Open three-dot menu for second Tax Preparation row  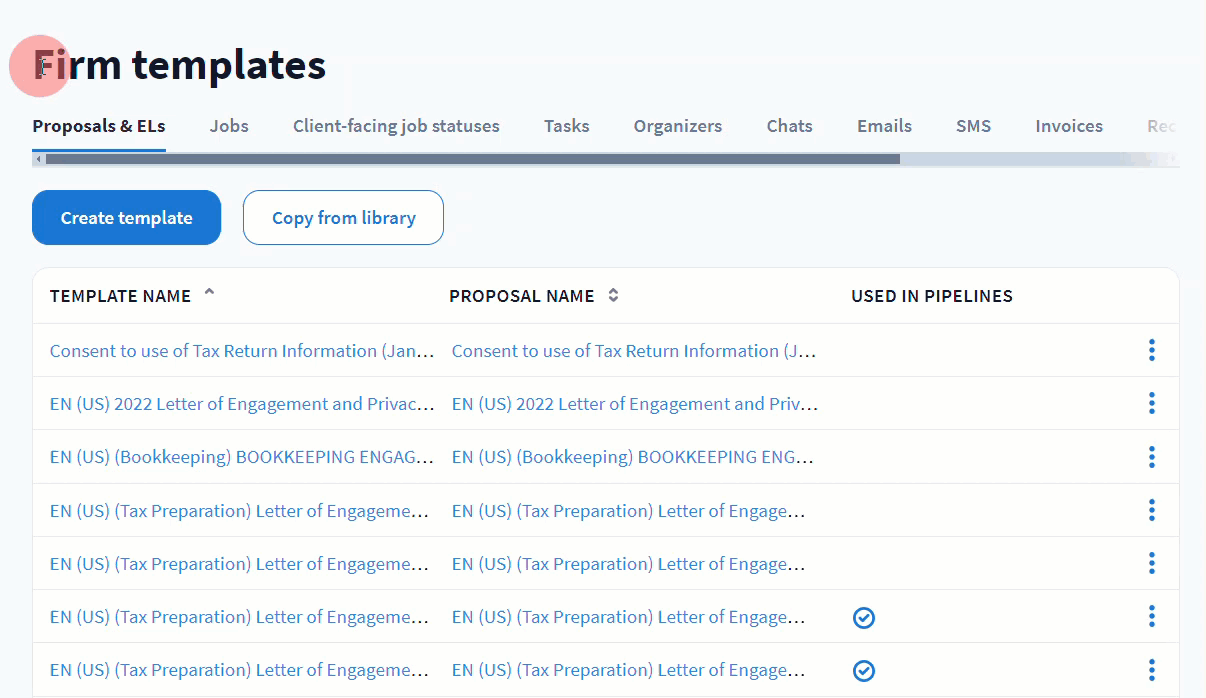tap(1151, 563)
